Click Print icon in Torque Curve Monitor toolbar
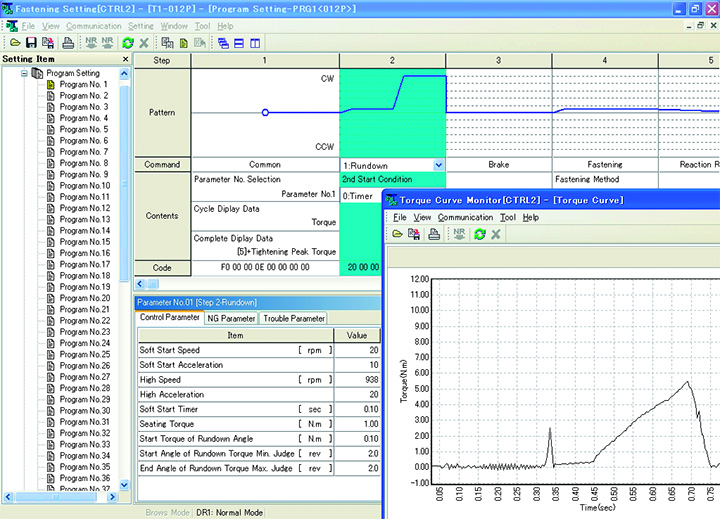 (x=435, y=233)
